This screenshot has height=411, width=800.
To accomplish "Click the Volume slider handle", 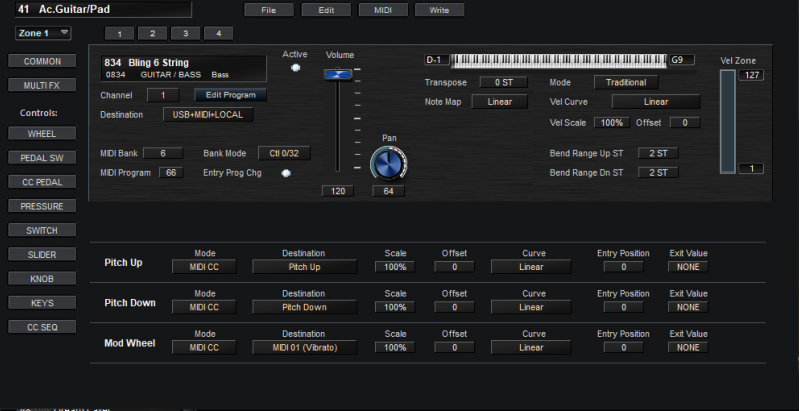I will [338, 74].
